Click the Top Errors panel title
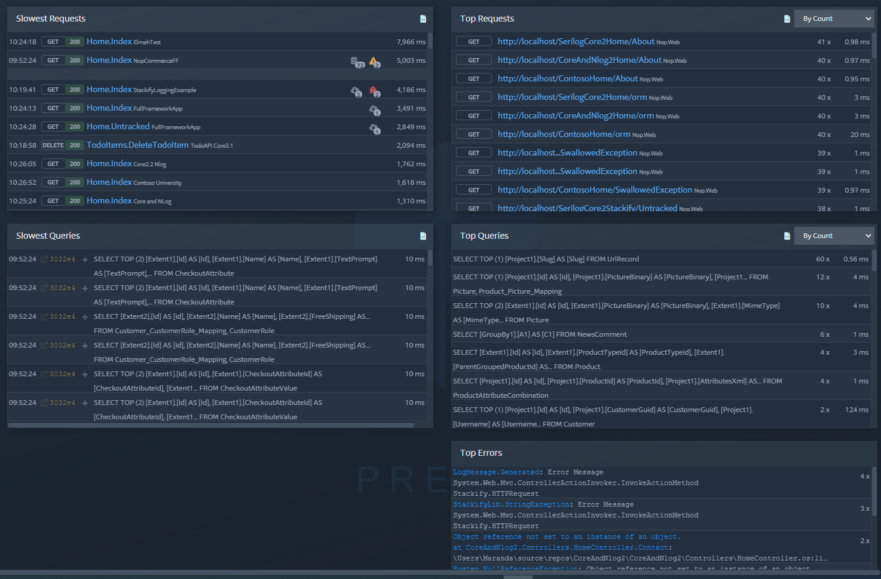Viewport: 881px width, 579px height. pyautogui.click(x=481, y=453)
